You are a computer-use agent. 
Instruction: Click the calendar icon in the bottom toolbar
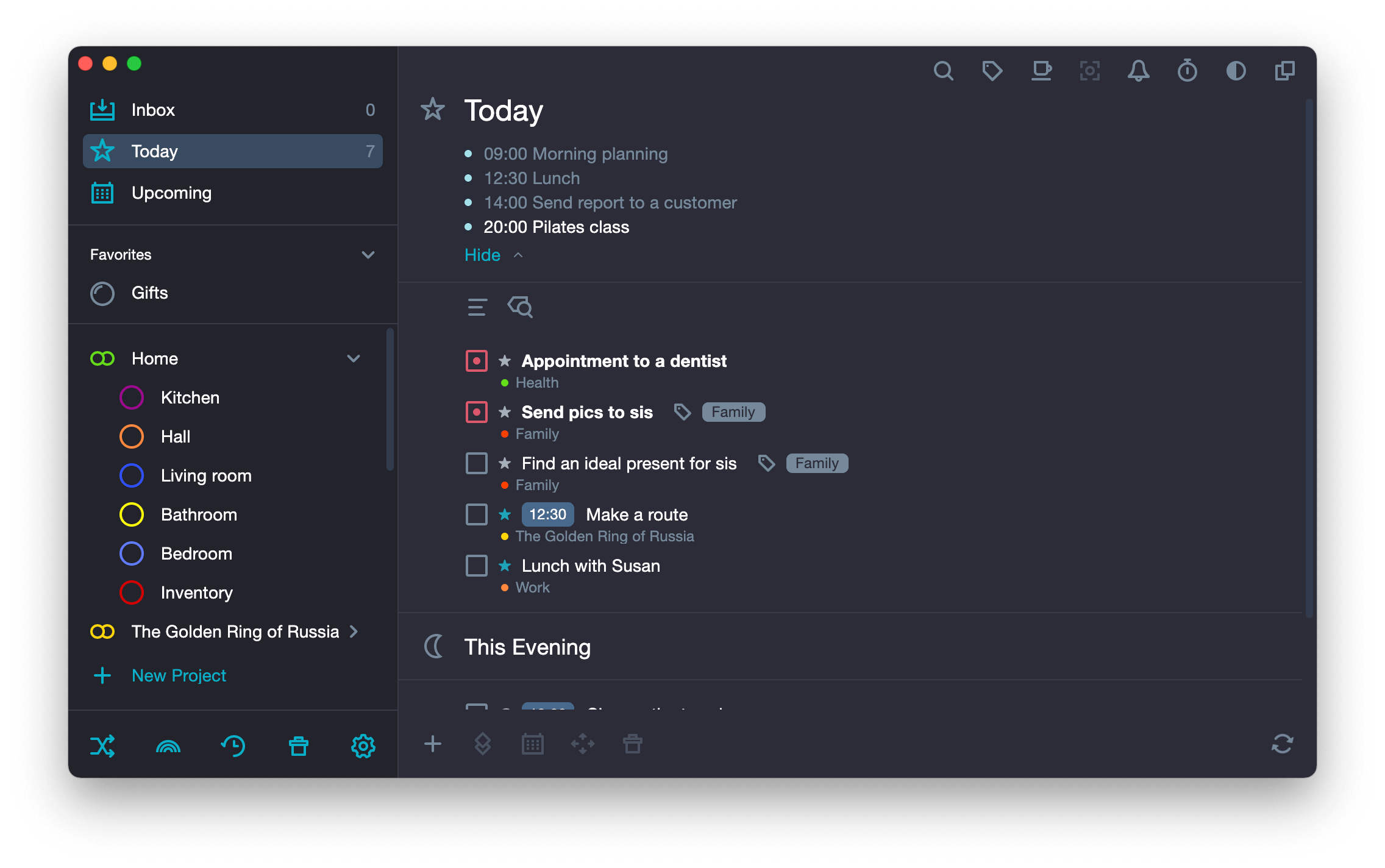(533, 744)
